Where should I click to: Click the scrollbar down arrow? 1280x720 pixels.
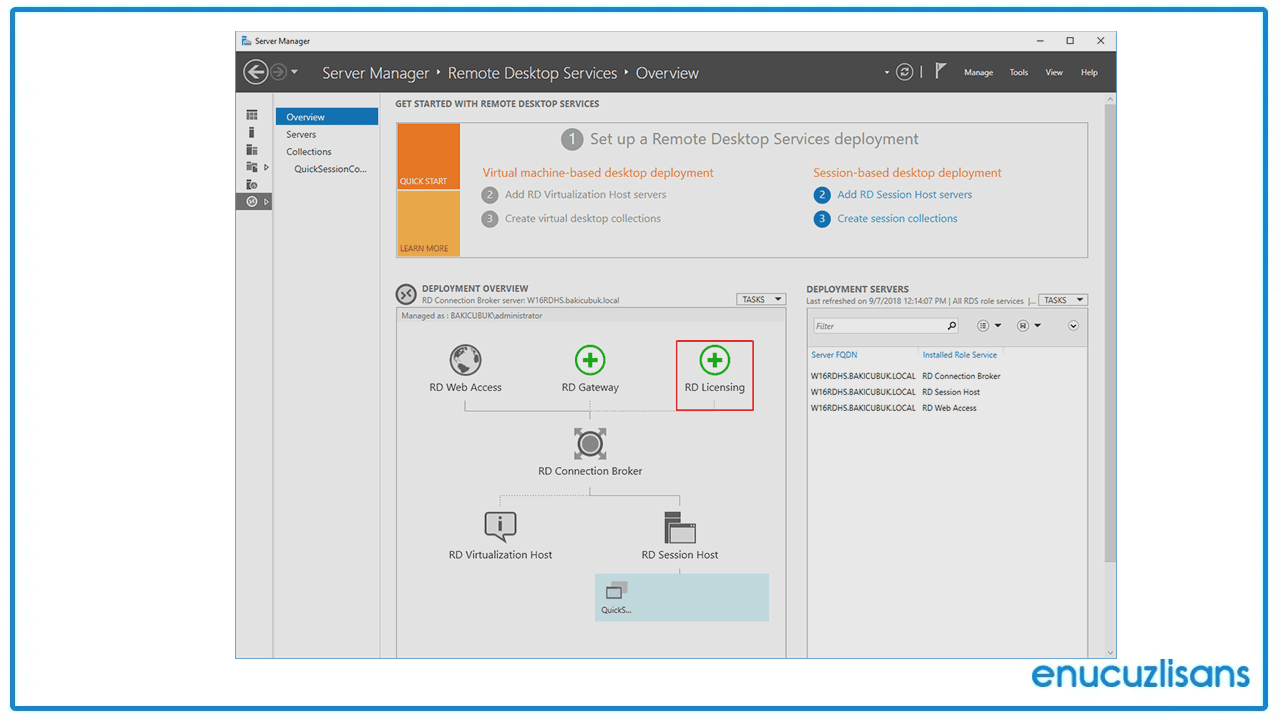click(1110, 652)
